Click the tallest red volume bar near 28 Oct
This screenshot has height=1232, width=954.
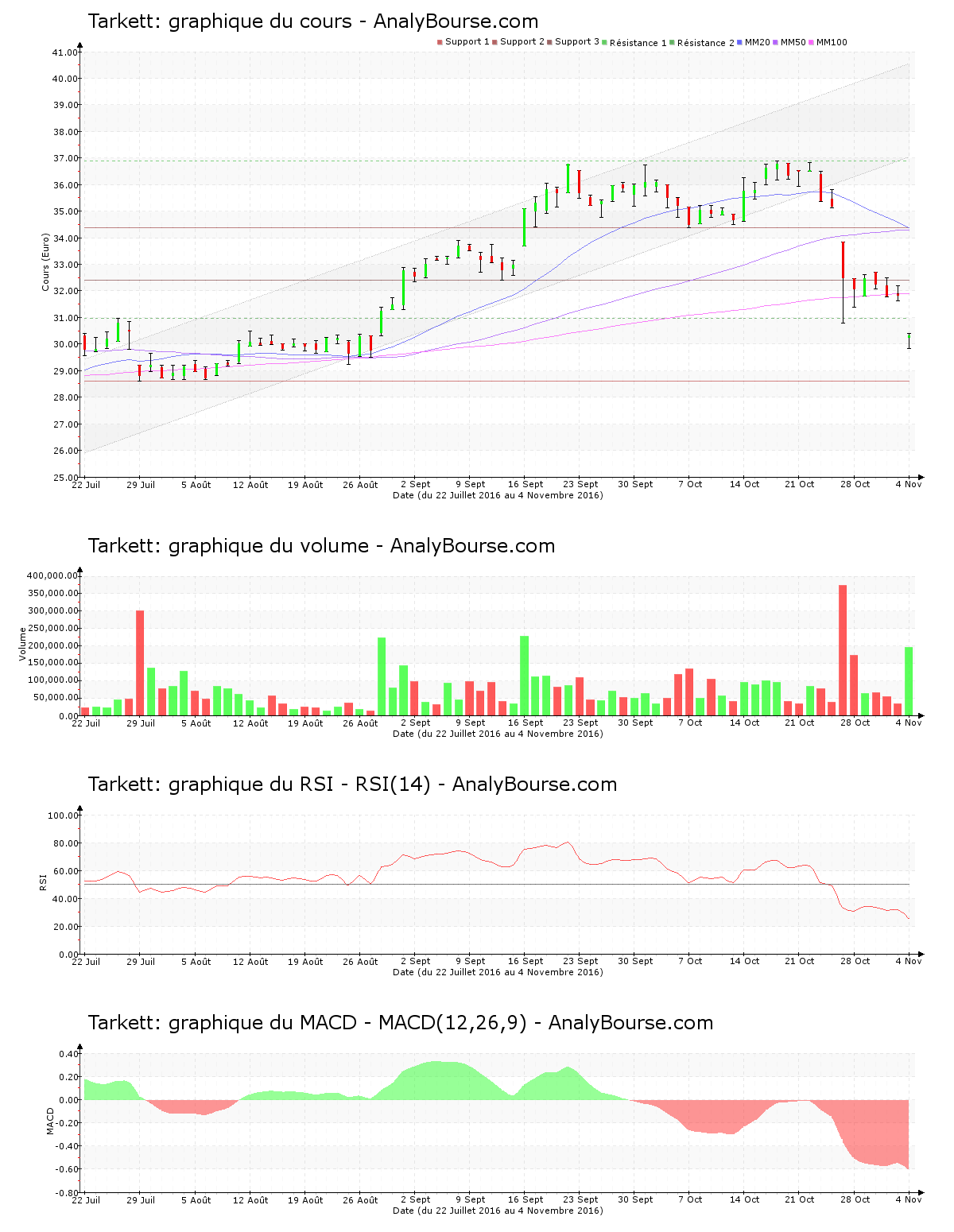coord(843,650)
